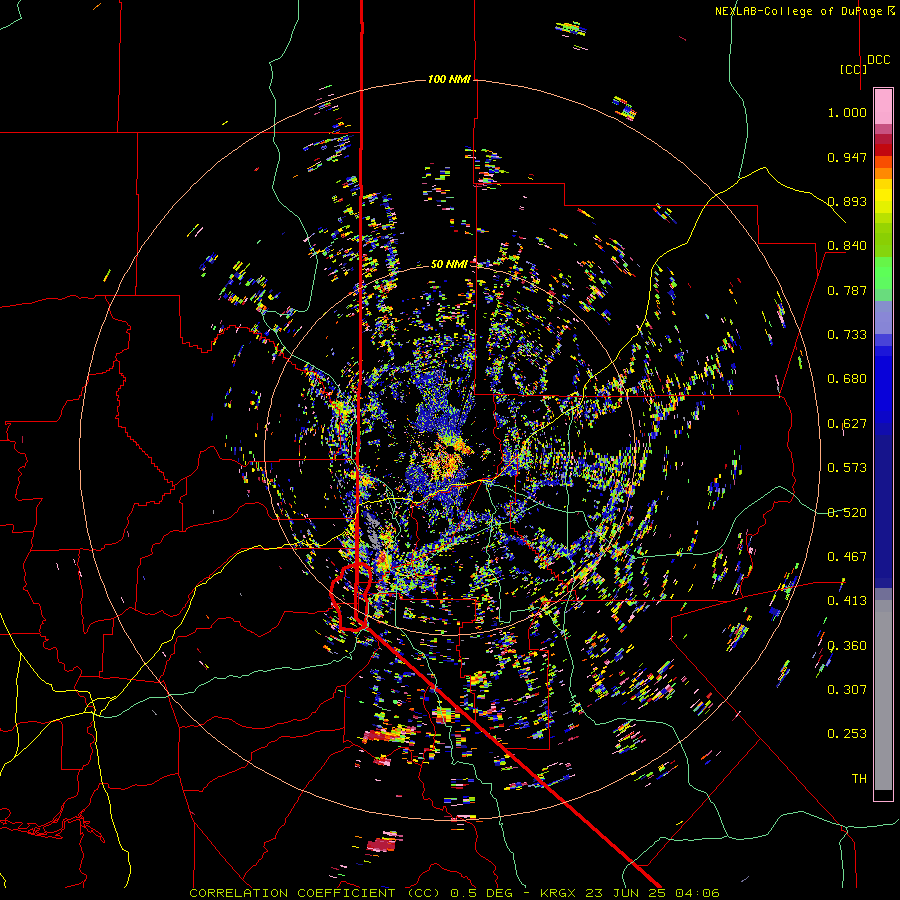Click the 100 NMI range ring label
The height and width of the screenshot is (900, 900).
[x=449, y=79]
